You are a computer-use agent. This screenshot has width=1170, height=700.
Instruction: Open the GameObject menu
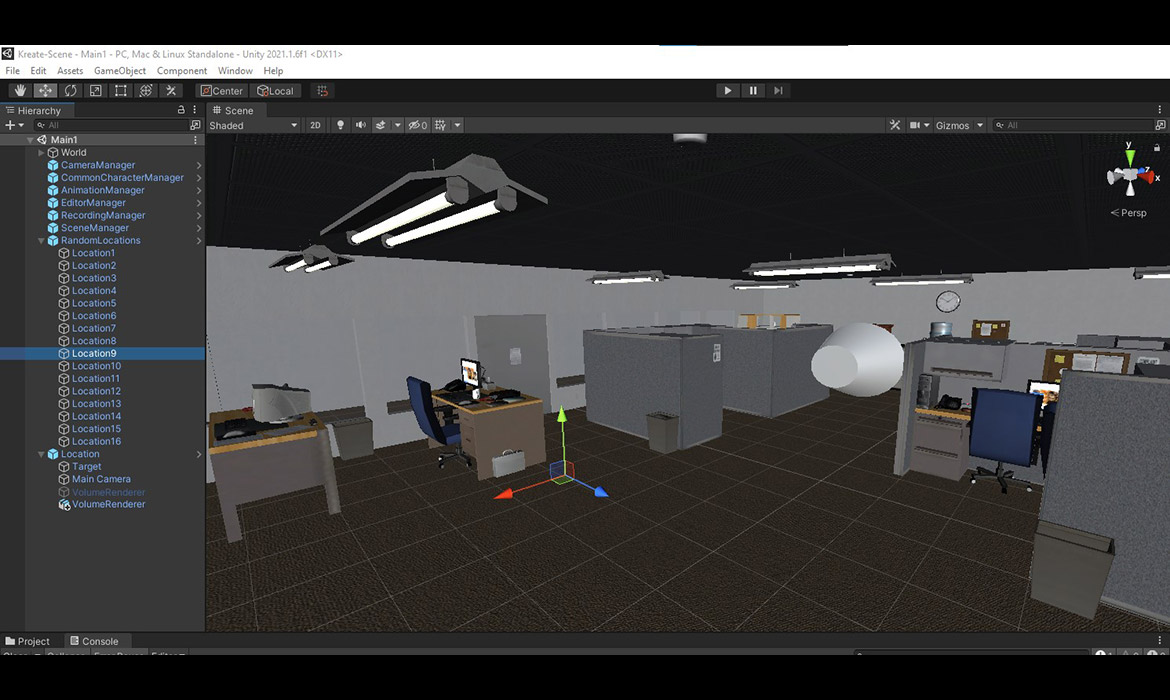pos(119,71)
